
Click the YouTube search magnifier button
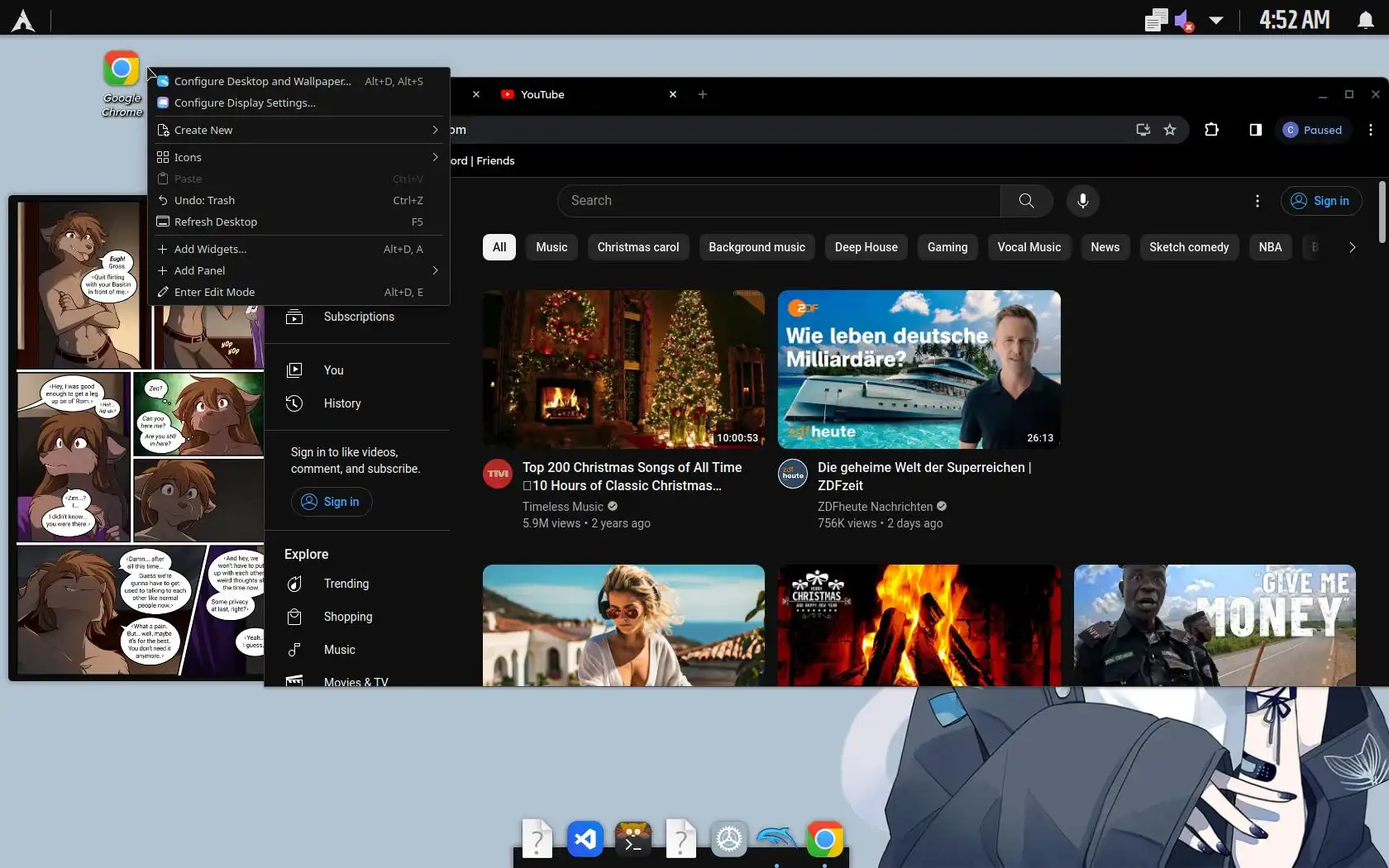(x=1026, y=201)
